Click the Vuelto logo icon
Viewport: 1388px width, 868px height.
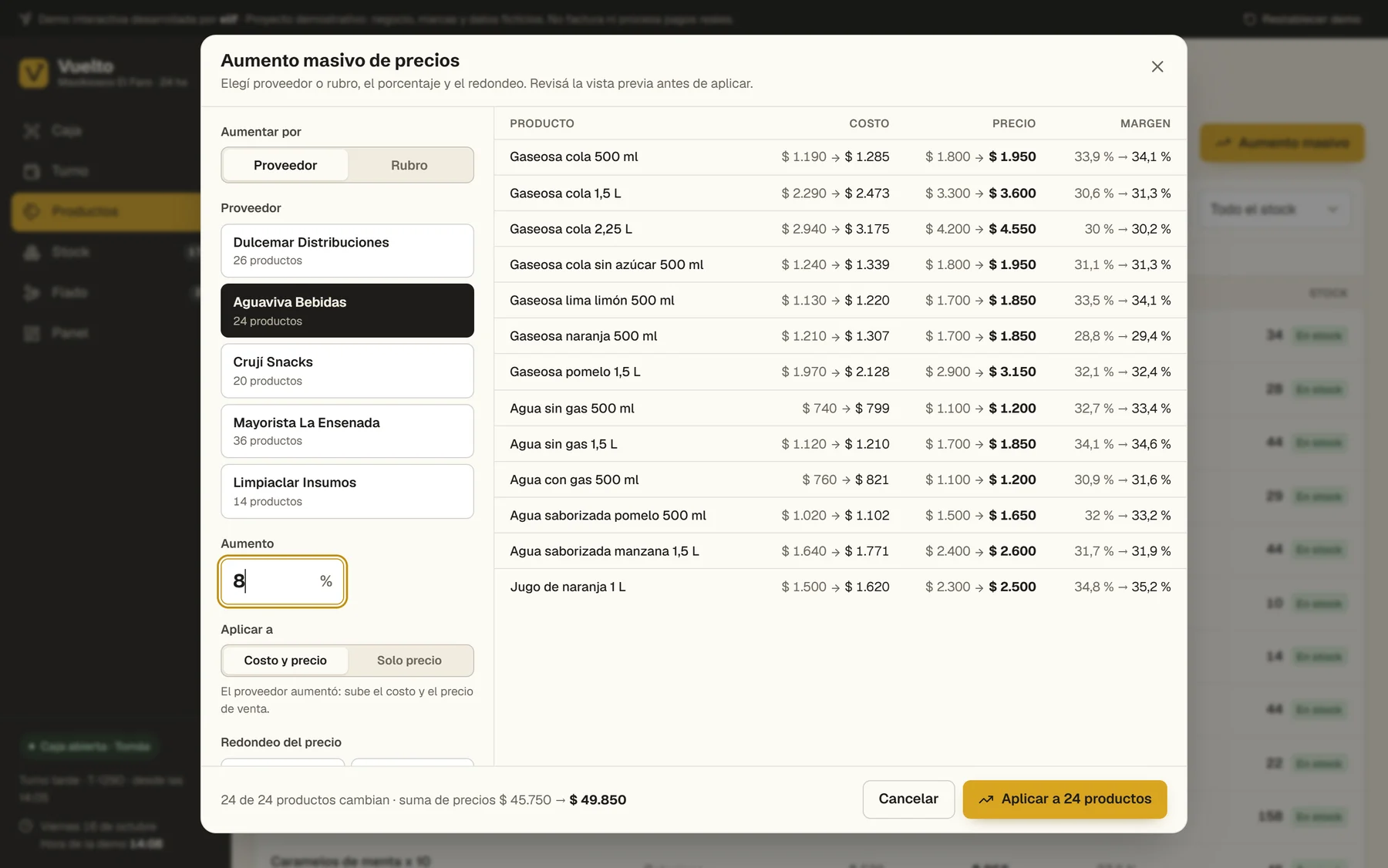coord(33,72)
